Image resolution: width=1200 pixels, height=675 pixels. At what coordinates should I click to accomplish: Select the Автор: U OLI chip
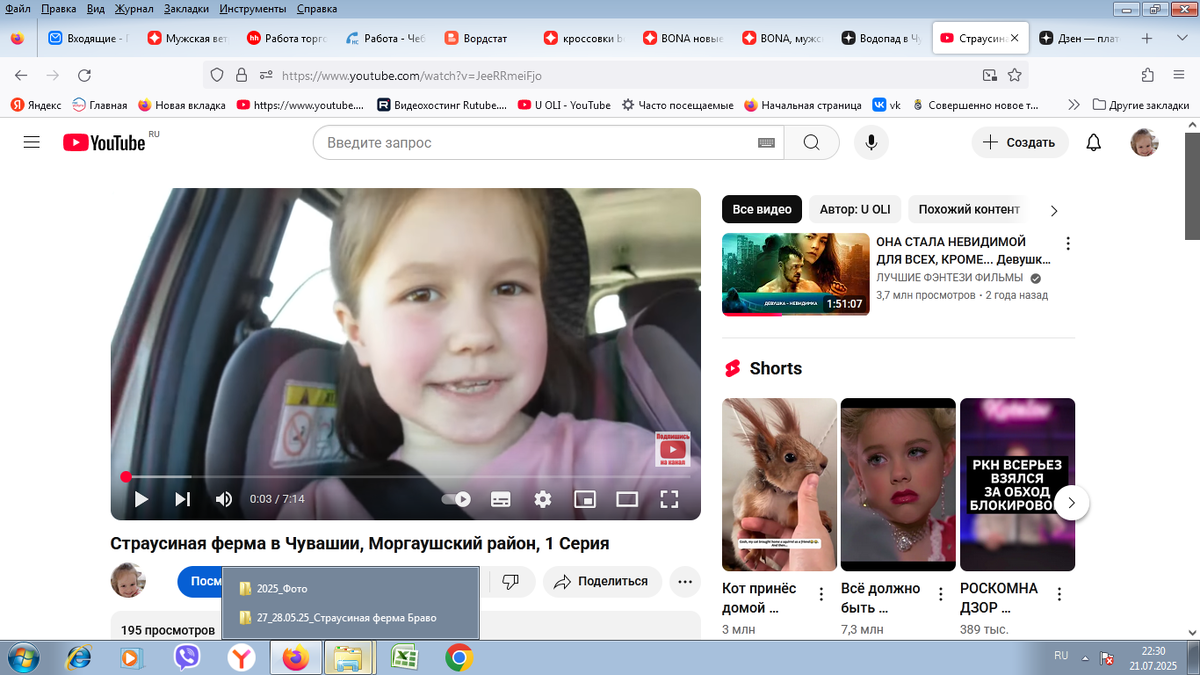855,209
